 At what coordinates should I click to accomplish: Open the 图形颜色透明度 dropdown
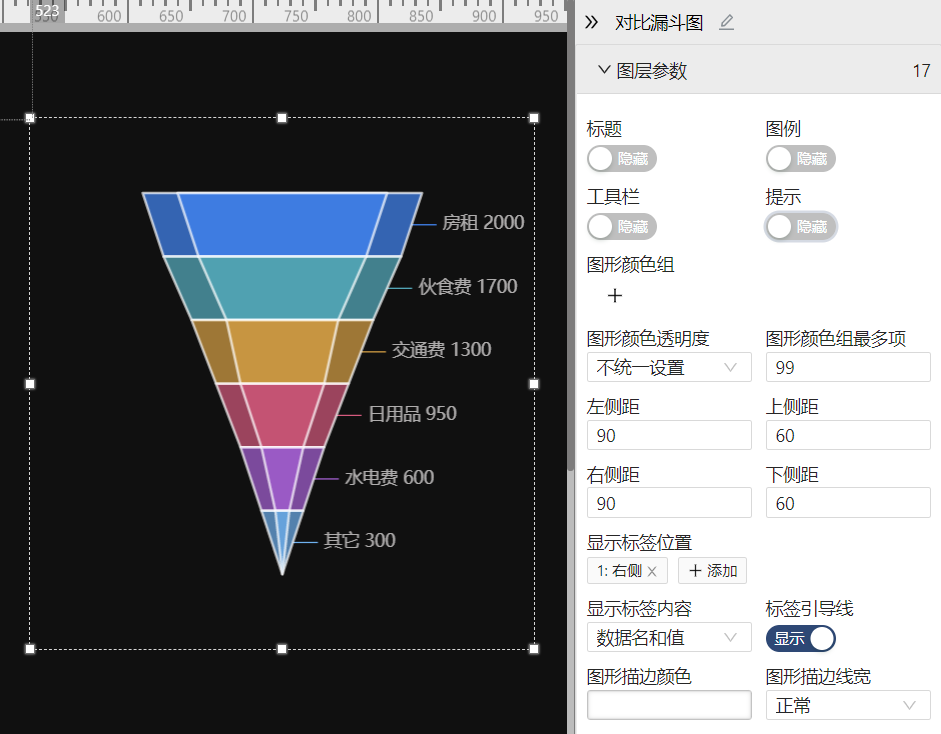[x=668, y=367]
